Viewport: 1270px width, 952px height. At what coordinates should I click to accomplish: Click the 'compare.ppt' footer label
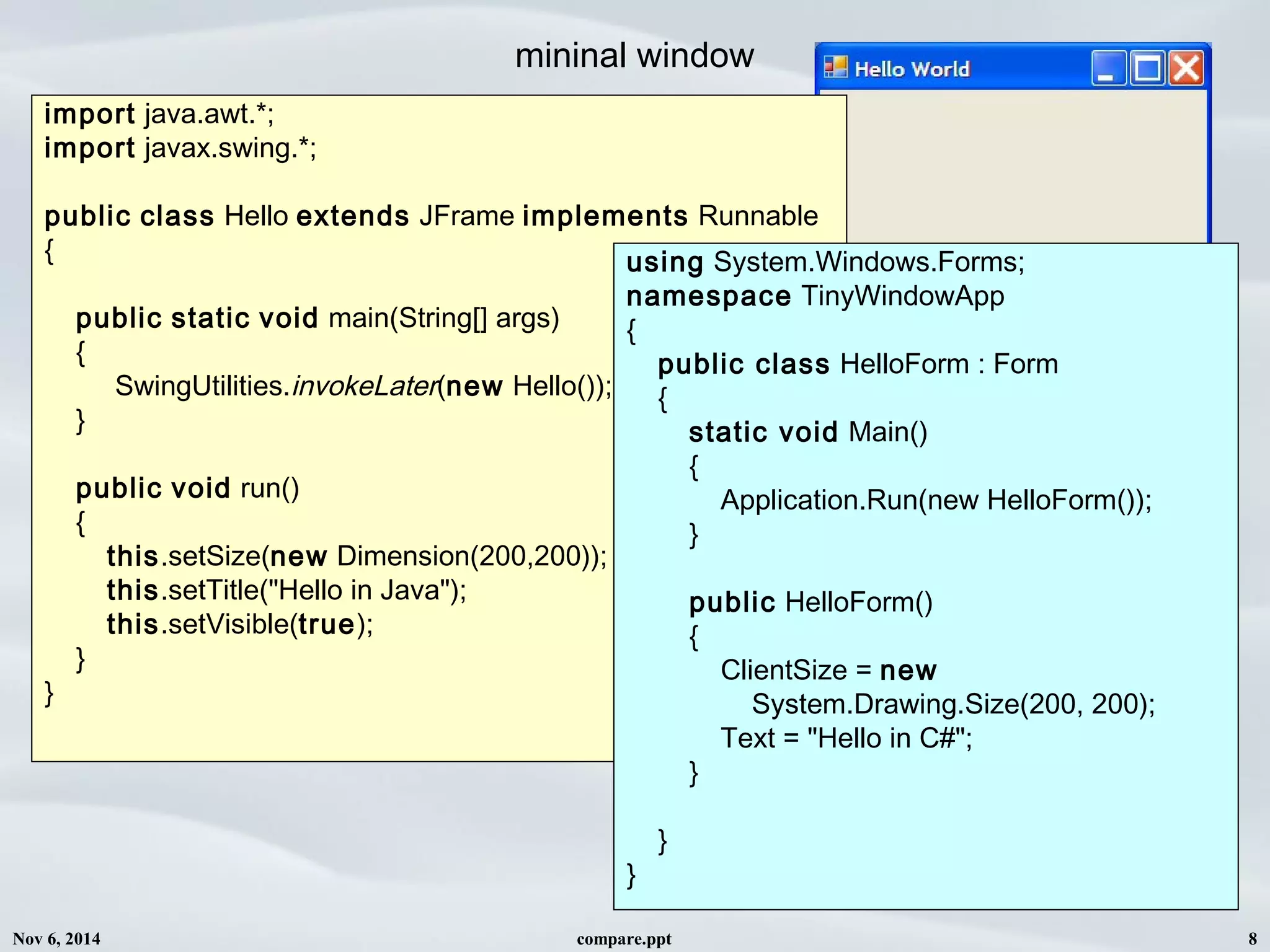point(624,938)
